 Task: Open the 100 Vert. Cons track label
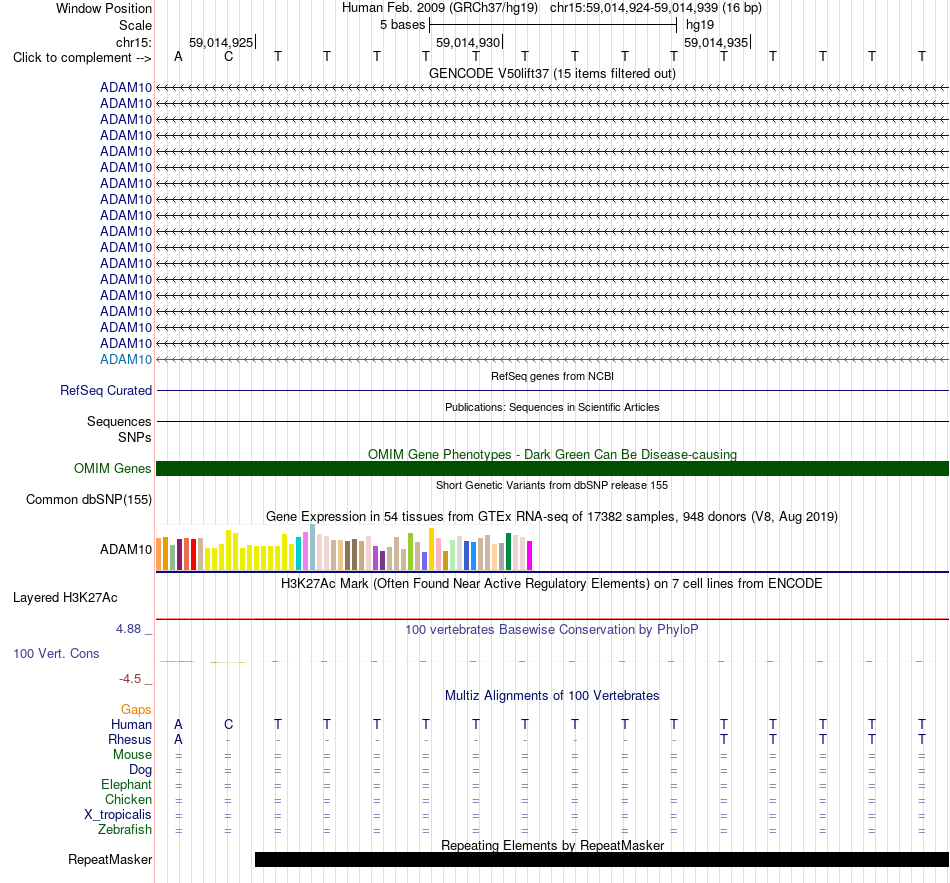tap(56, 653)
